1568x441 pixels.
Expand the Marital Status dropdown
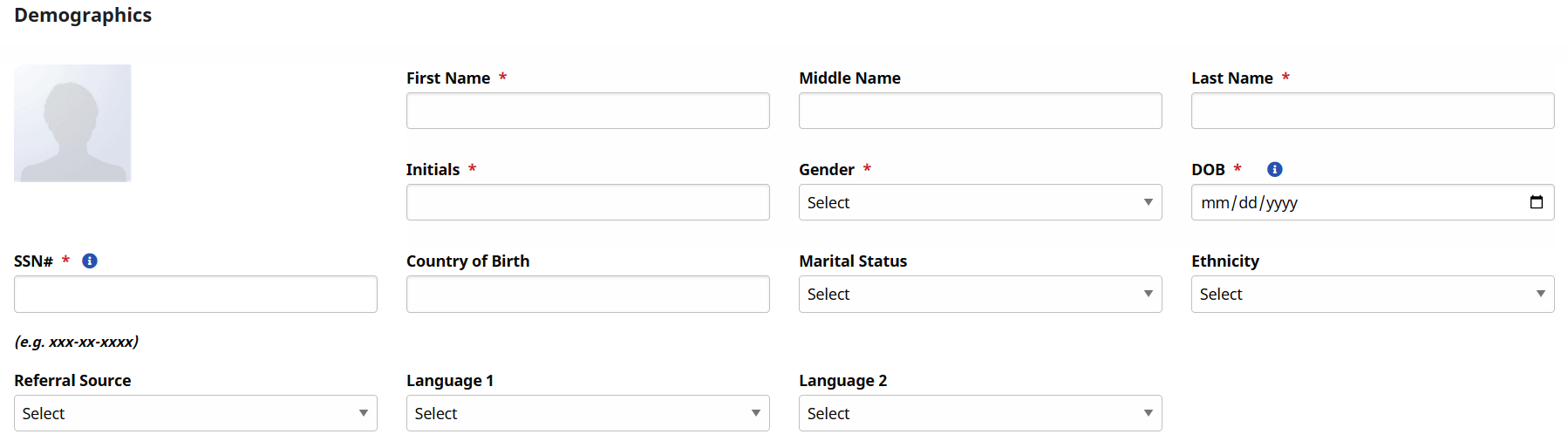(x=979, y=295)
